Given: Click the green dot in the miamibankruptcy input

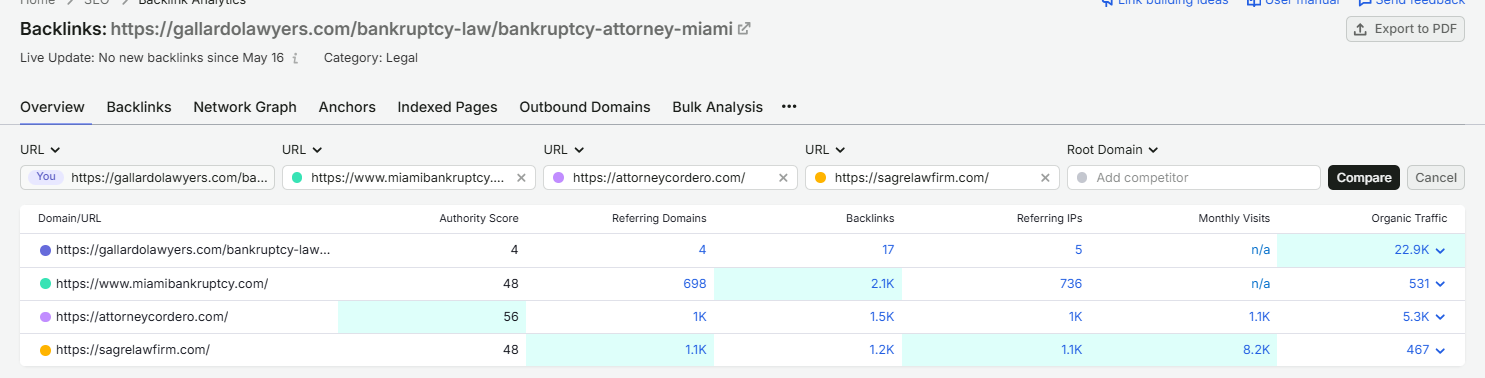Looking at the screenshot, I should pos(296,178).
